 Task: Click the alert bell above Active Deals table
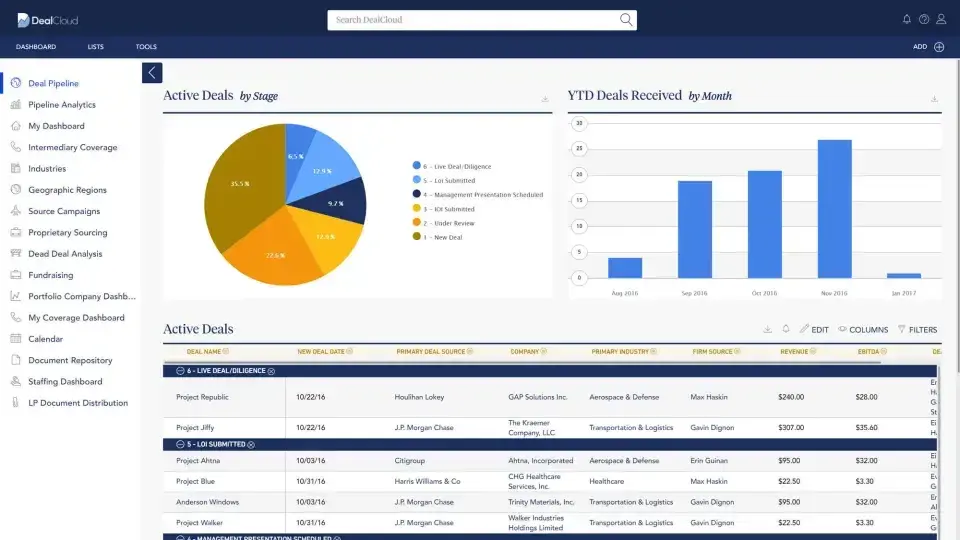(786, 329)
